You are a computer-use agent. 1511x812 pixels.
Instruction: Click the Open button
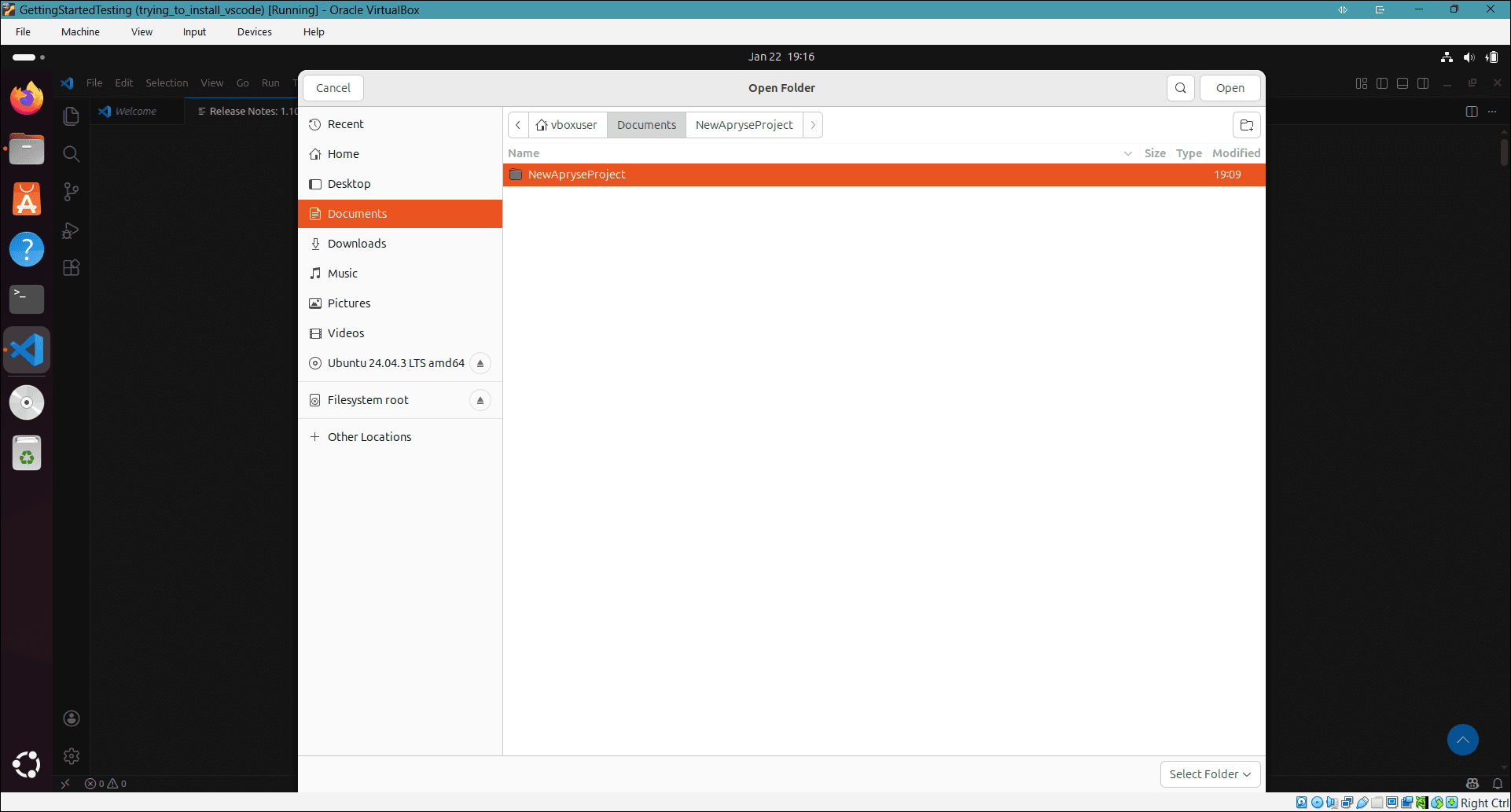click(x=1230, y=88)
